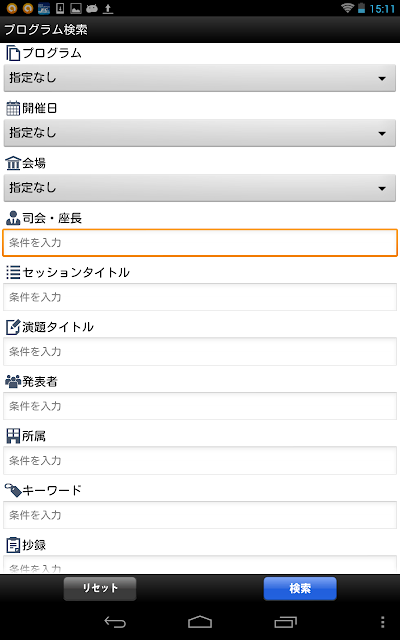
Task: Select the キーワード text field
Action: [200, 515]
